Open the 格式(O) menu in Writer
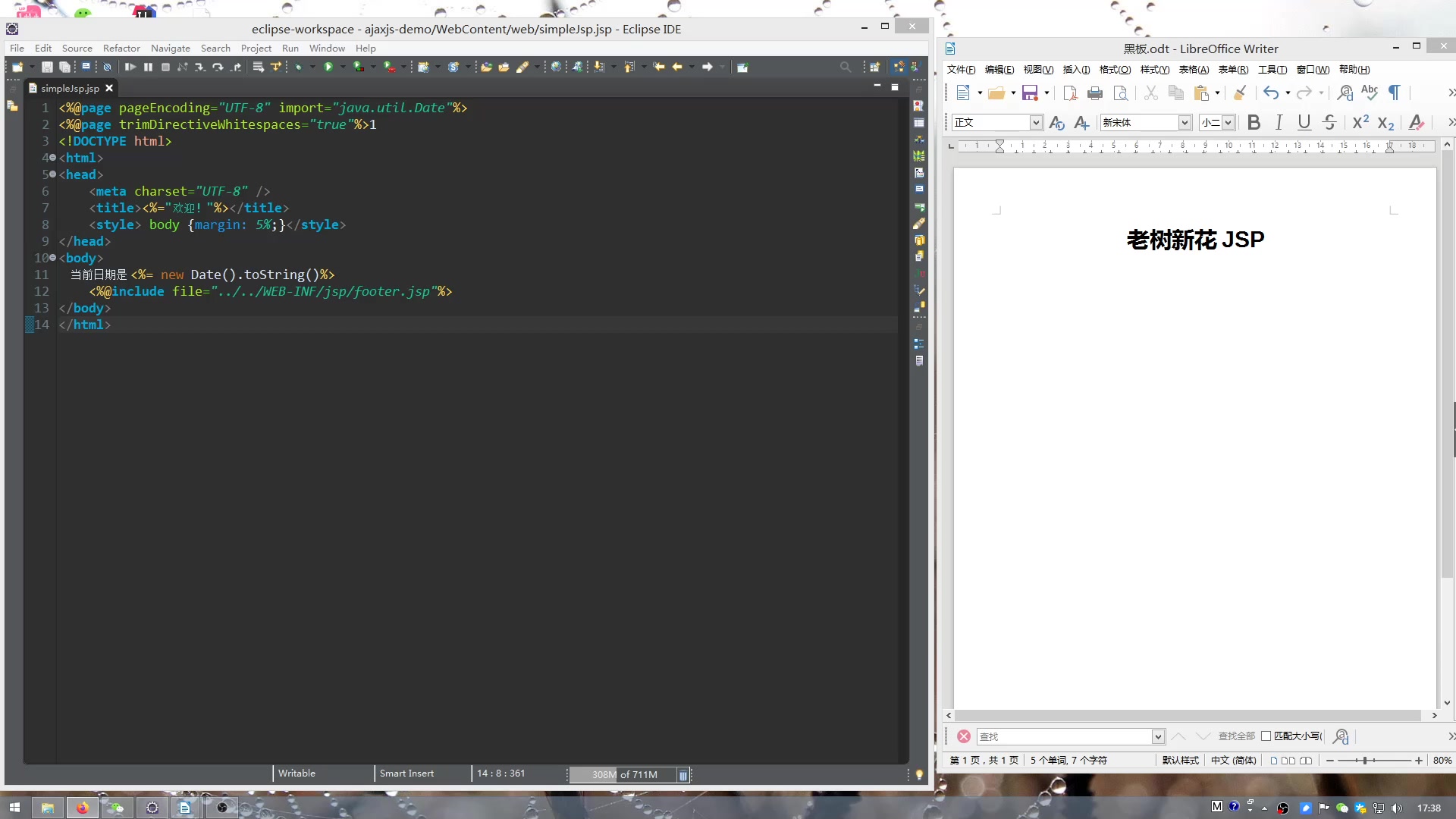The width and height of the screenshot is (1456, 819). [1115, 70]
